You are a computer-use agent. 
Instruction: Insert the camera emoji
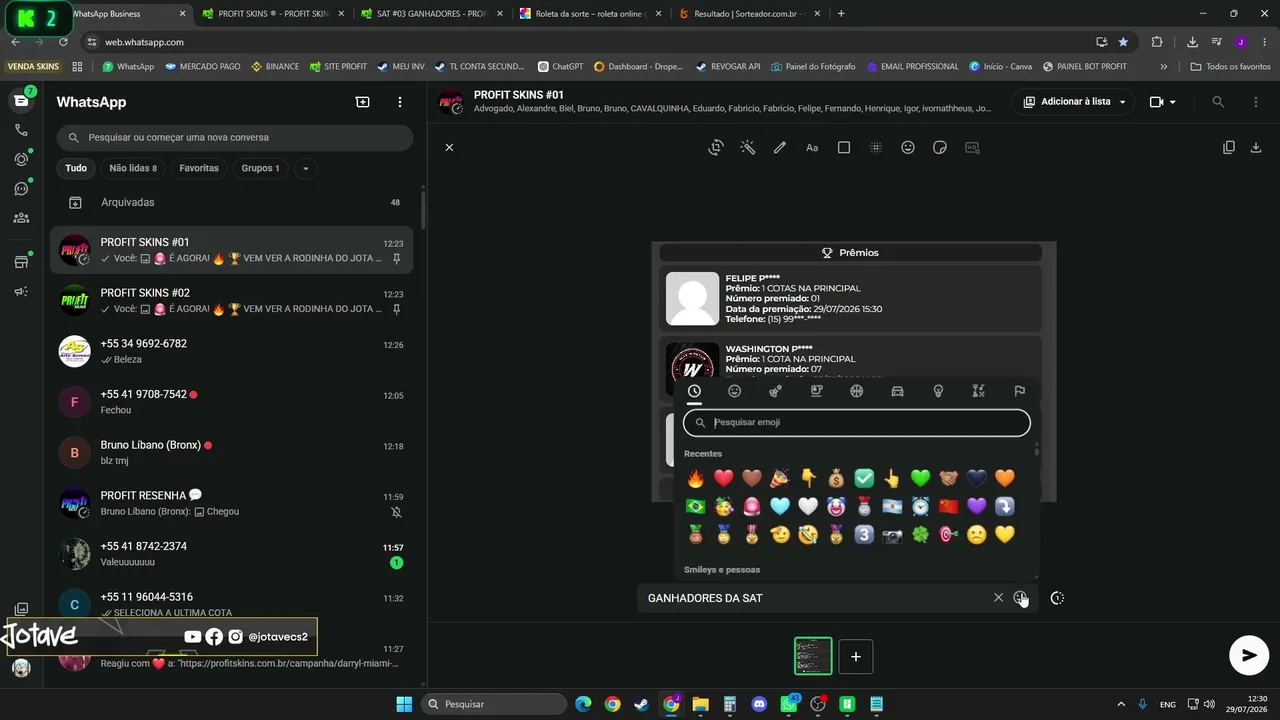tap(892, 535)
